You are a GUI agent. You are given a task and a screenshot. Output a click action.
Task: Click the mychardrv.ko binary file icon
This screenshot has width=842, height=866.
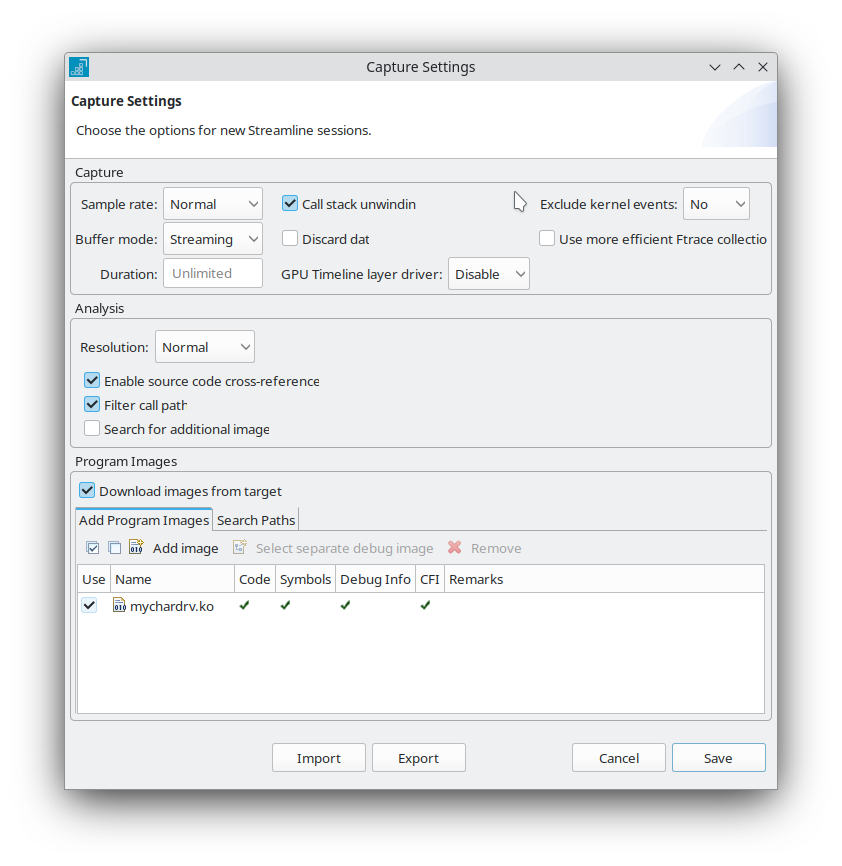tap(119, 605)
